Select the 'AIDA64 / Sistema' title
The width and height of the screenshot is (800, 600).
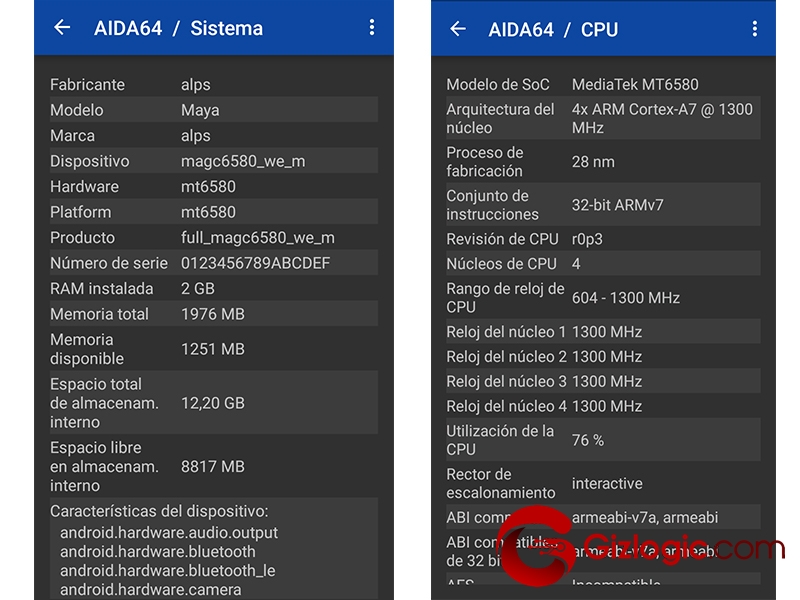point(179,29)
